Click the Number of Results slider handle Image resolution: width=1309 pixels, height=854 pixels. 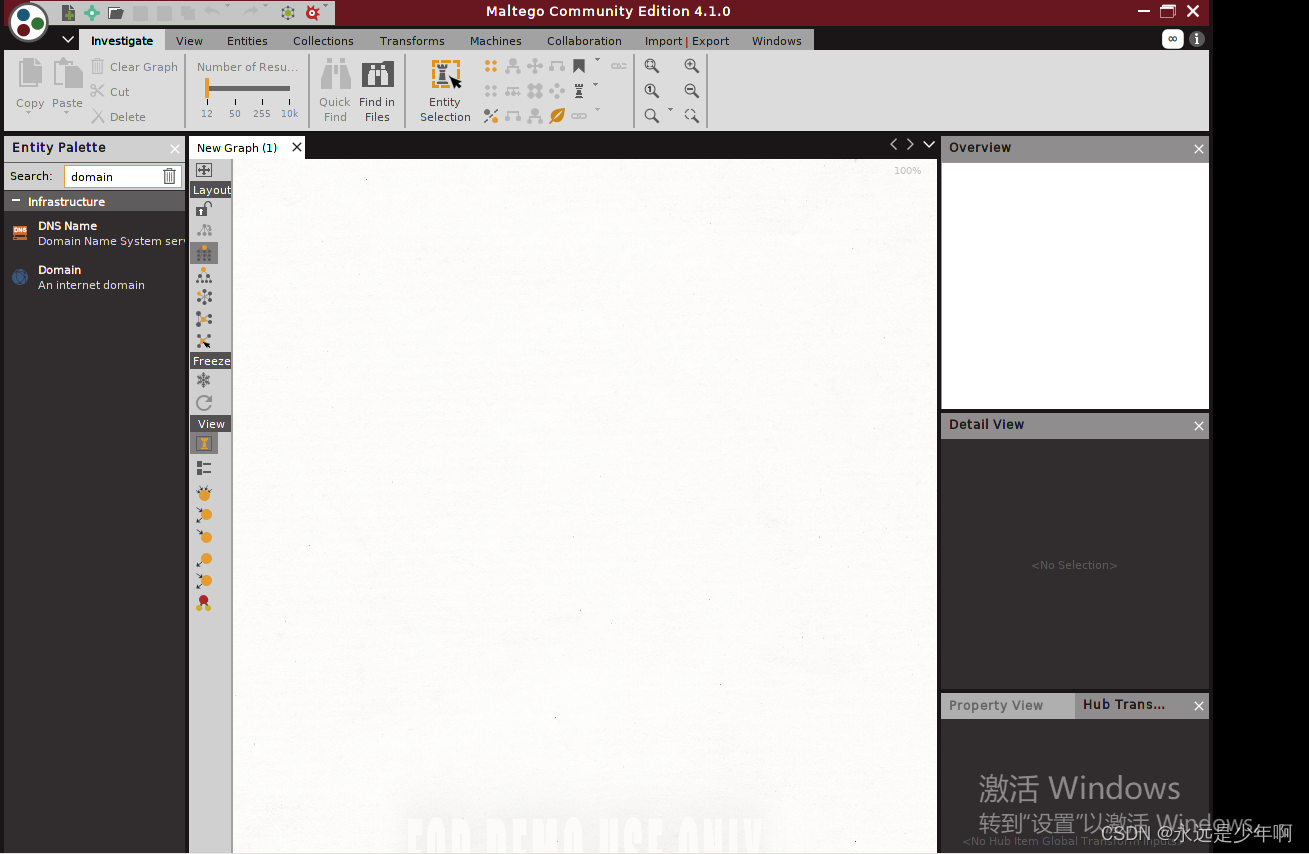[207, 89]
